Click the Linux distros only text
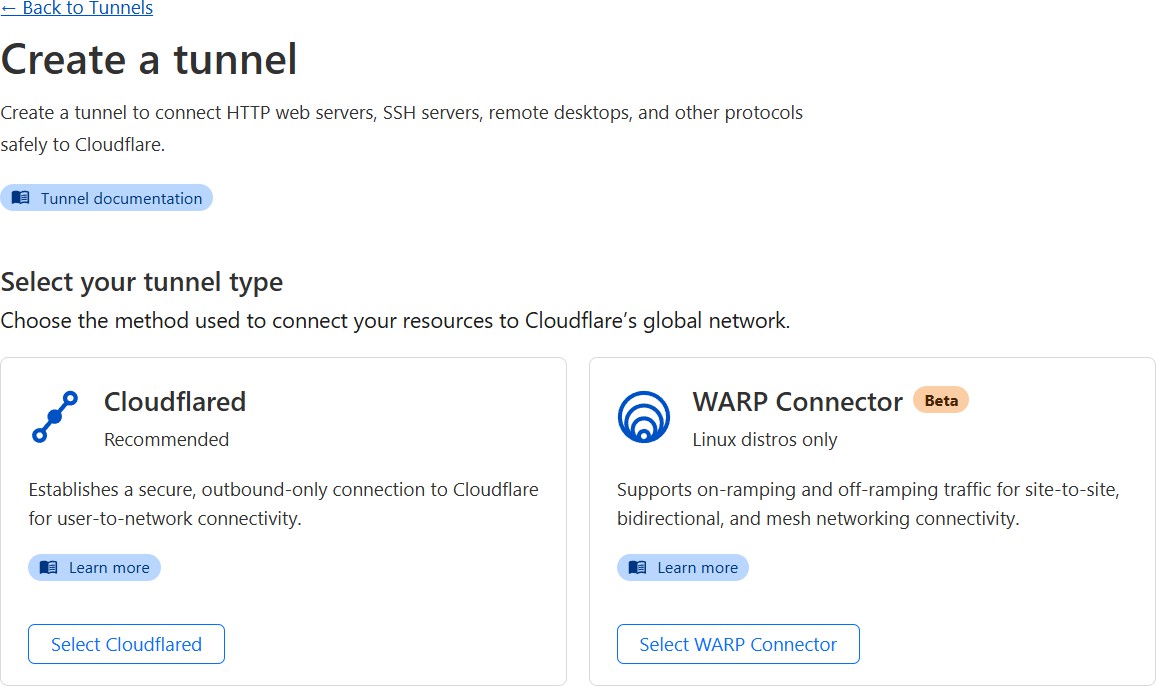This screenshot has height=686, width=1156. point(764,440)
